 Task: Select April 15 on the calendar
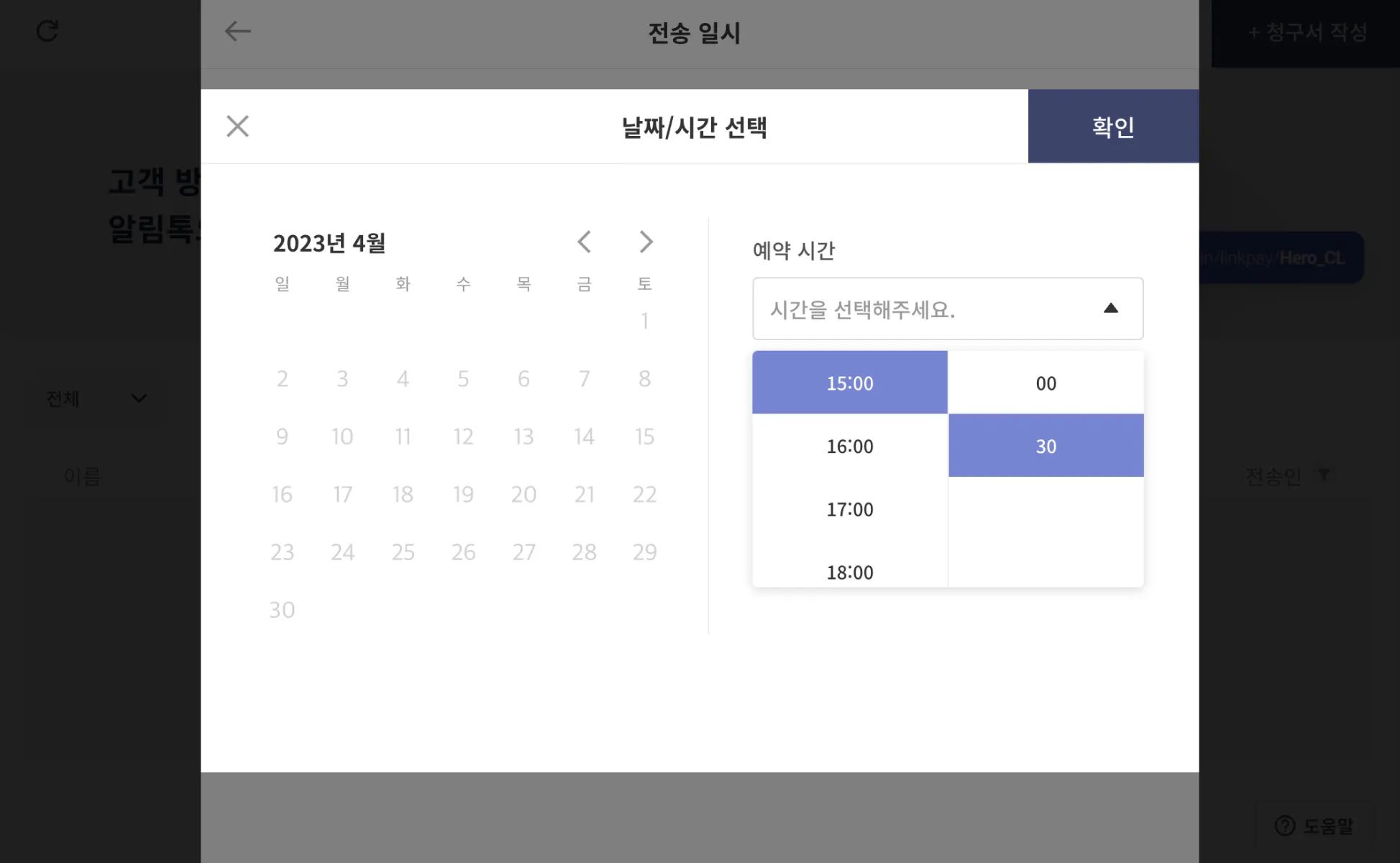coord(644,437)
